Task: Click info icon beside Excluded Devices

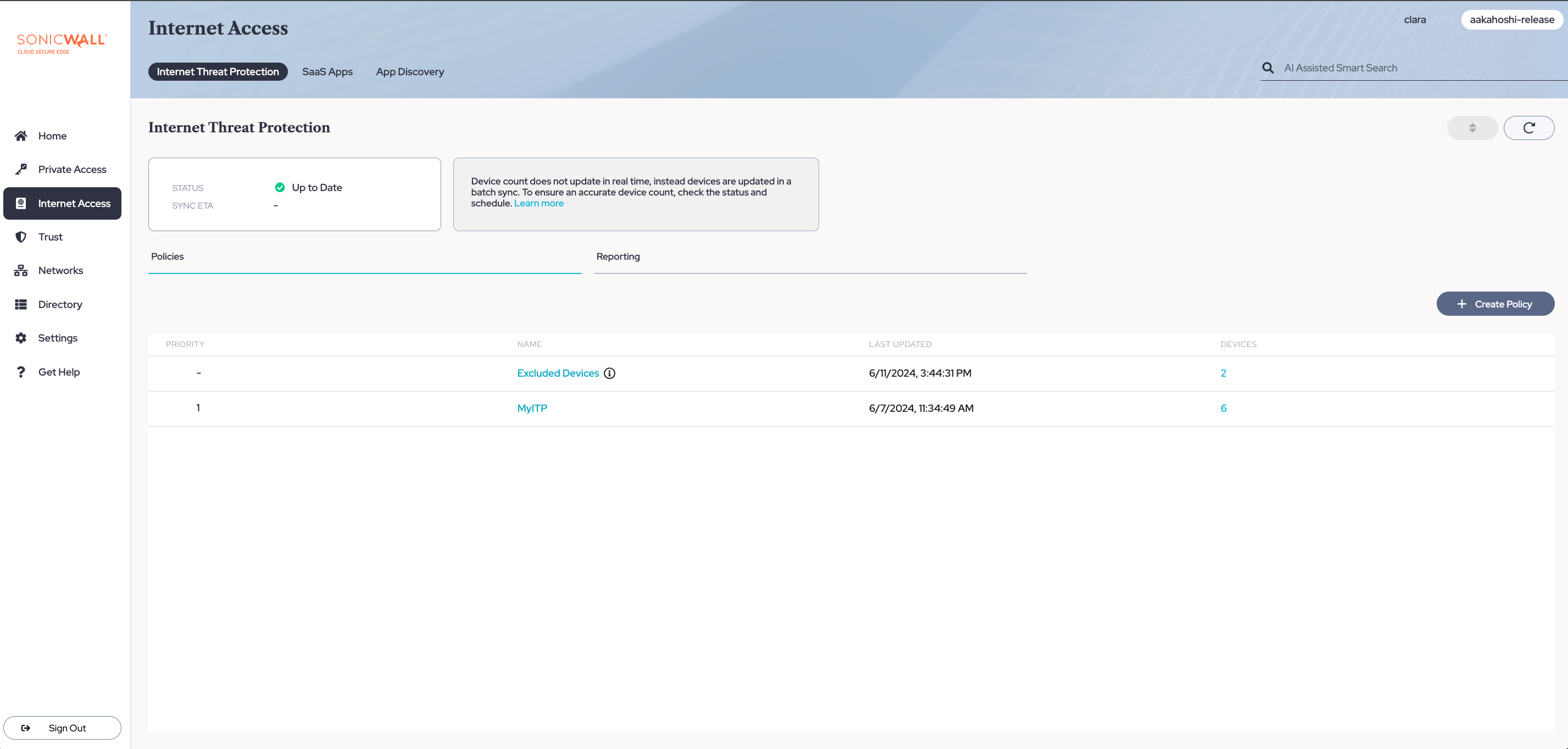Action: pyautogui.click(x=609, y=373)
